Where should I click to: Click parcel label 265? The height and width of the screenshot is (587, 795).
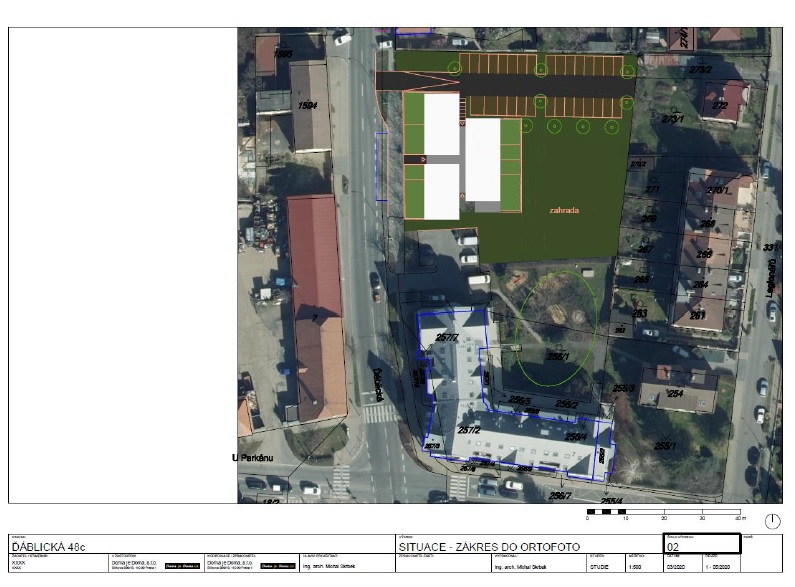[641, 279]
